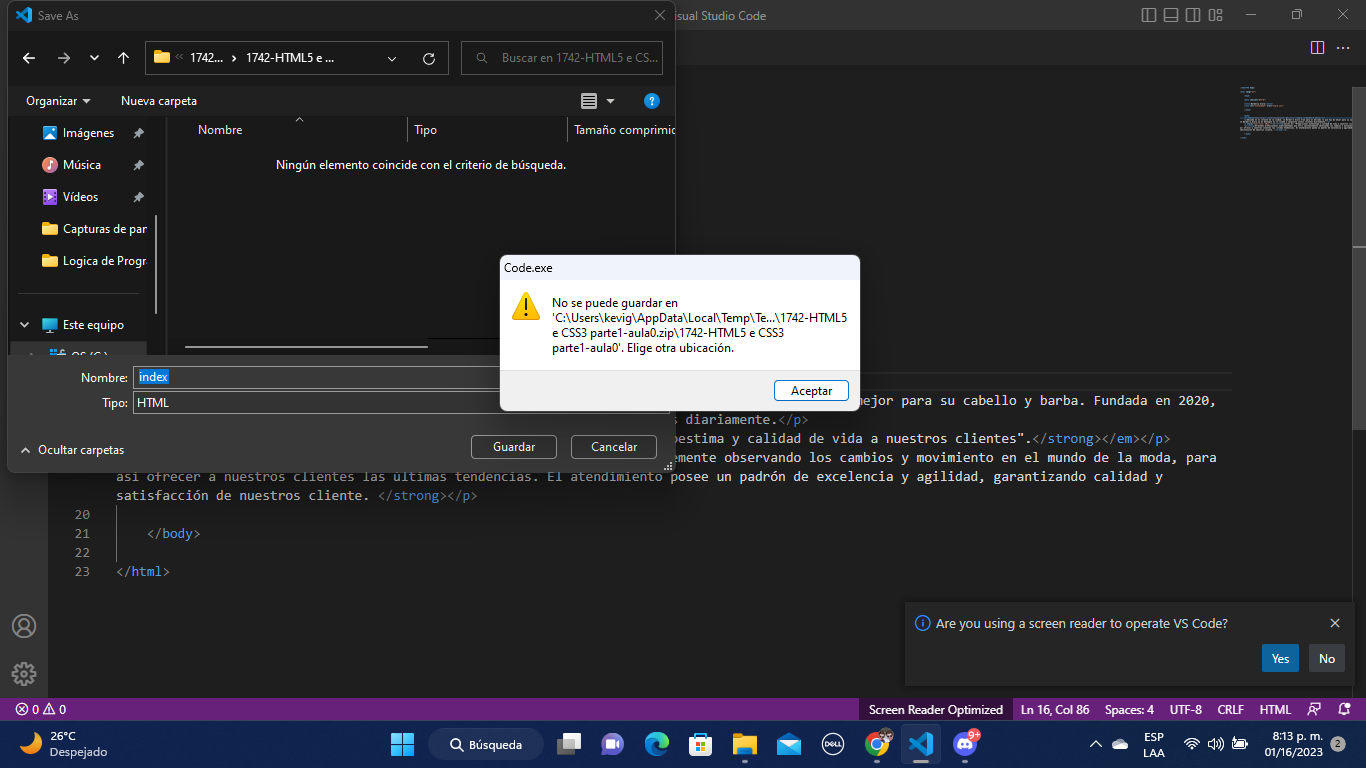The width and height of the screenshot is (1366, 768).
Task: Open the Tipo file type combo box
Action: (401, 403)
